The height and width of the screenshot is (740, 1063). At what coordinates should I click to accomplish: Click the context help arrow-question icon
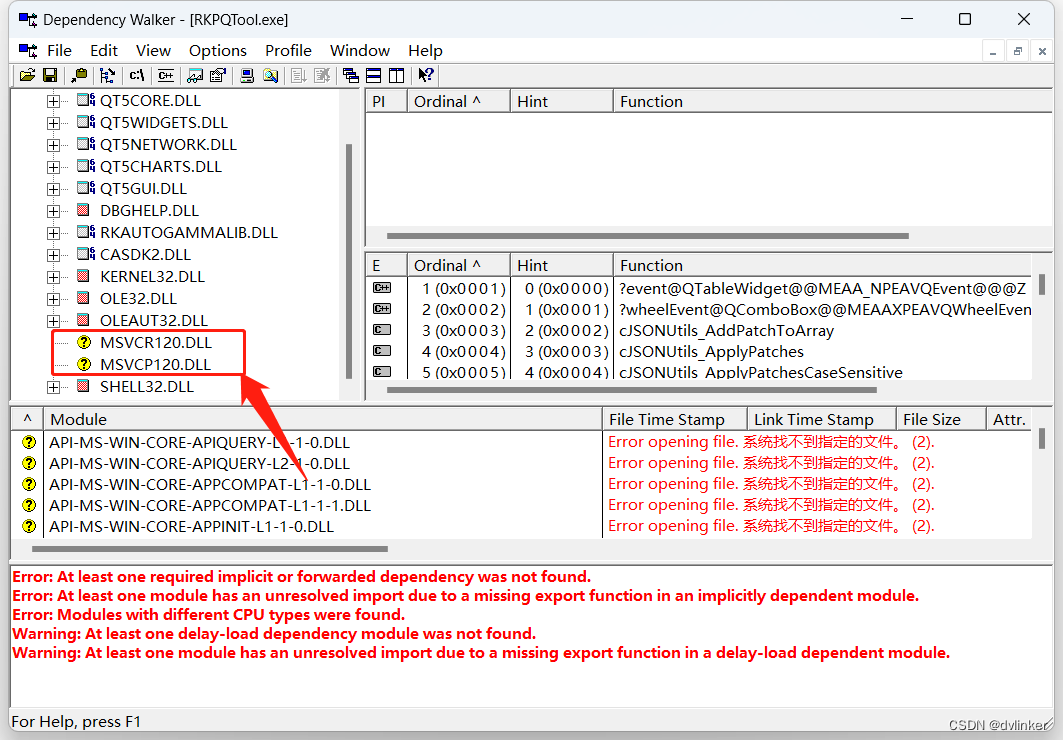[426, 75]
